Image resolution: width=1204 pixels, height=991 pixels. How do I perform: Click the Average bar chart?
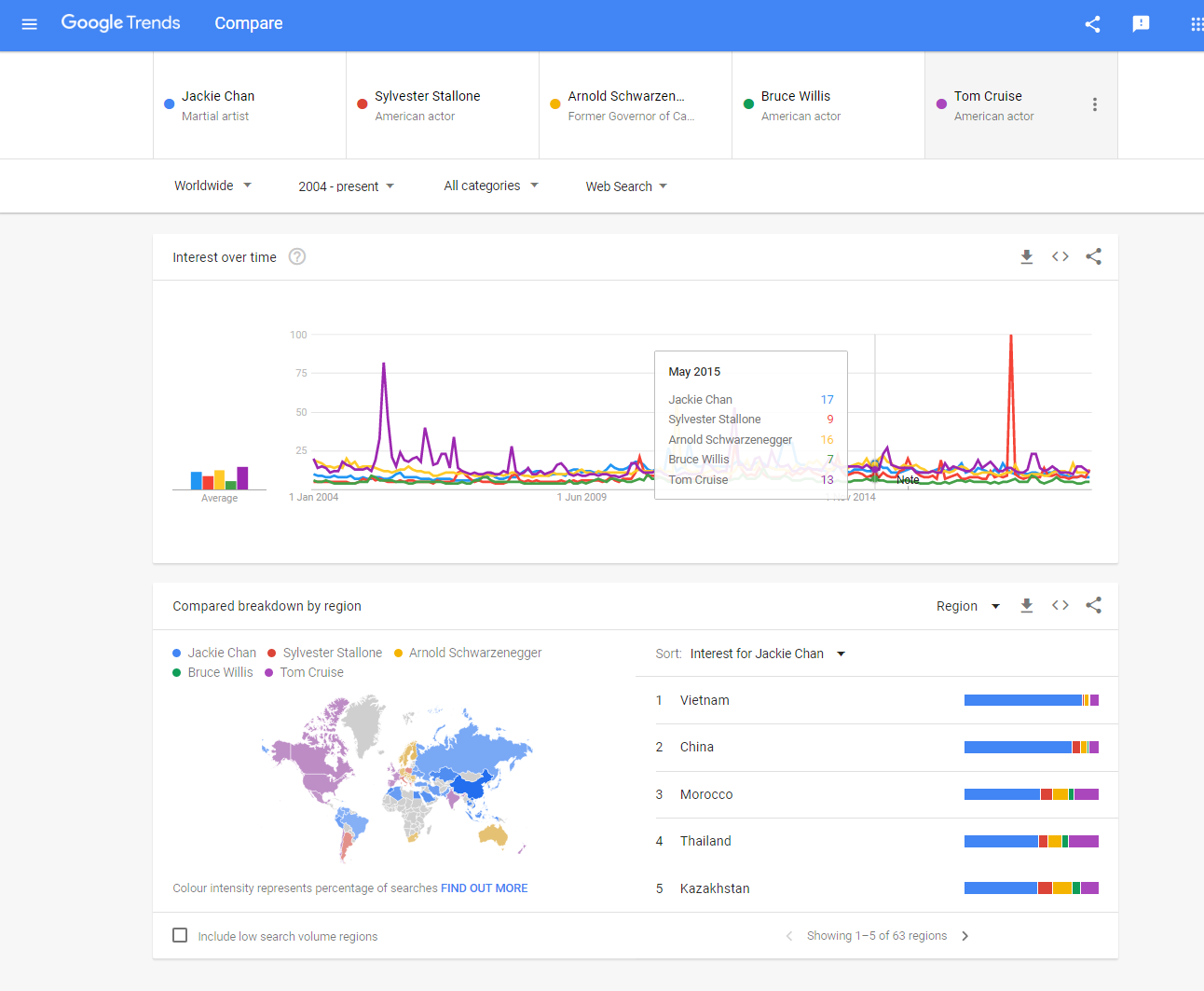tap(220, 478)
